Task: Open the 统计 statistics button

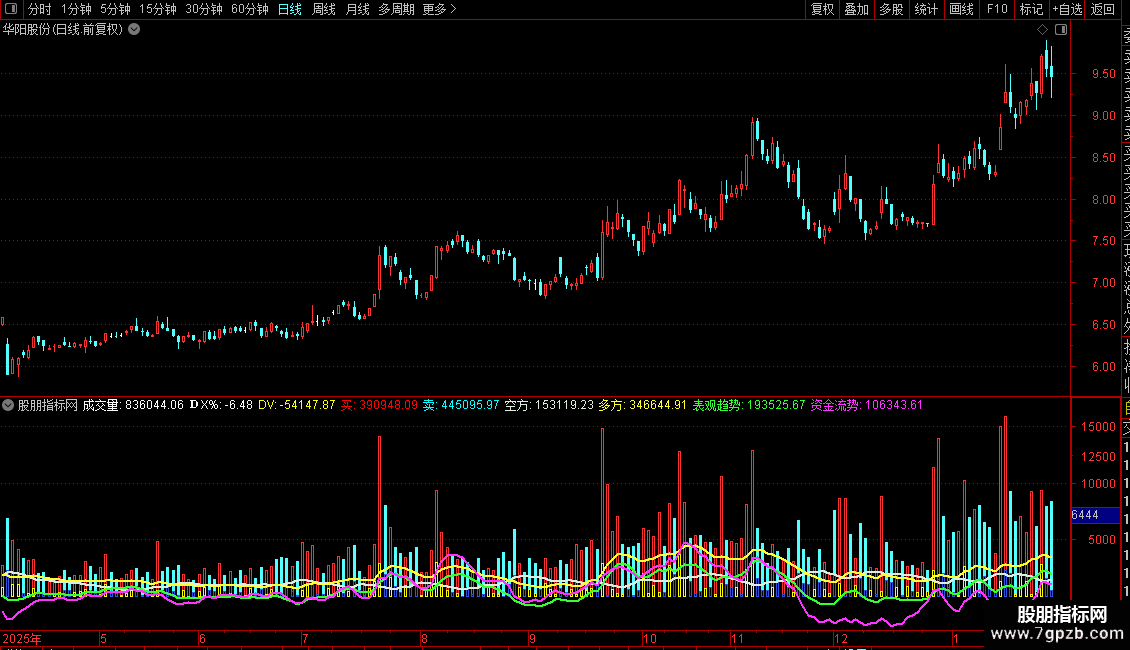Action: [x=926, y=9]
